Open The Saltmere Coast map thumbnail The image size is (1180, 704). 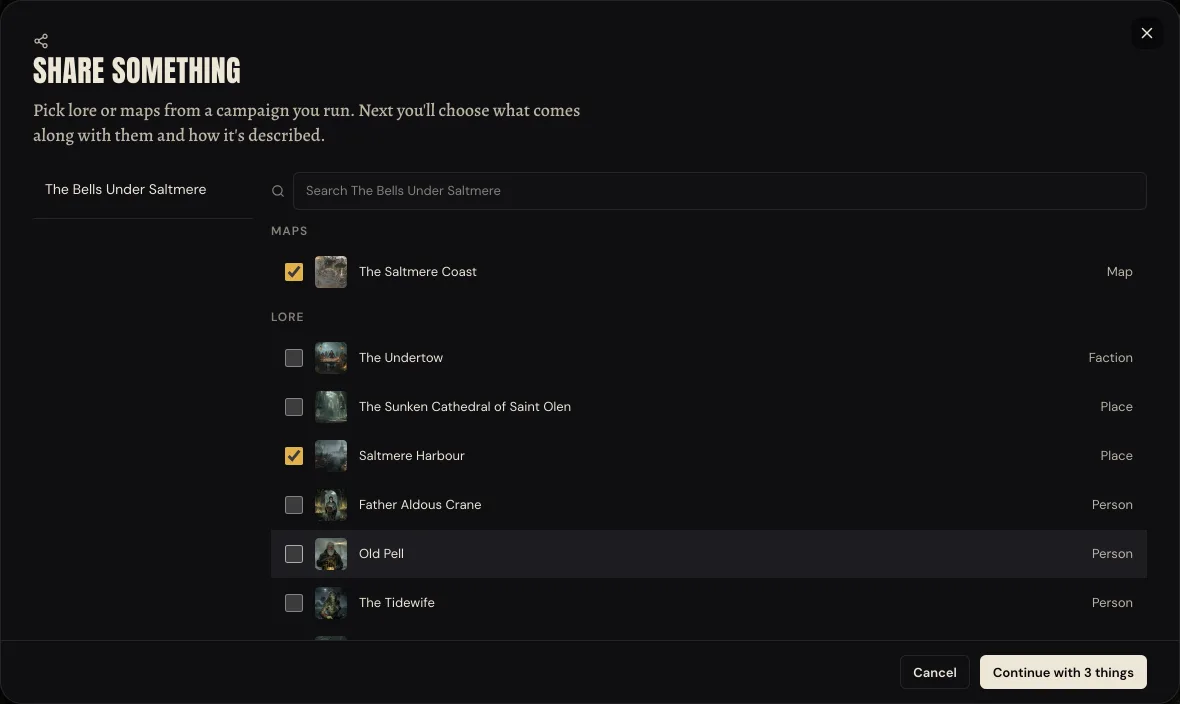(330, 272)
